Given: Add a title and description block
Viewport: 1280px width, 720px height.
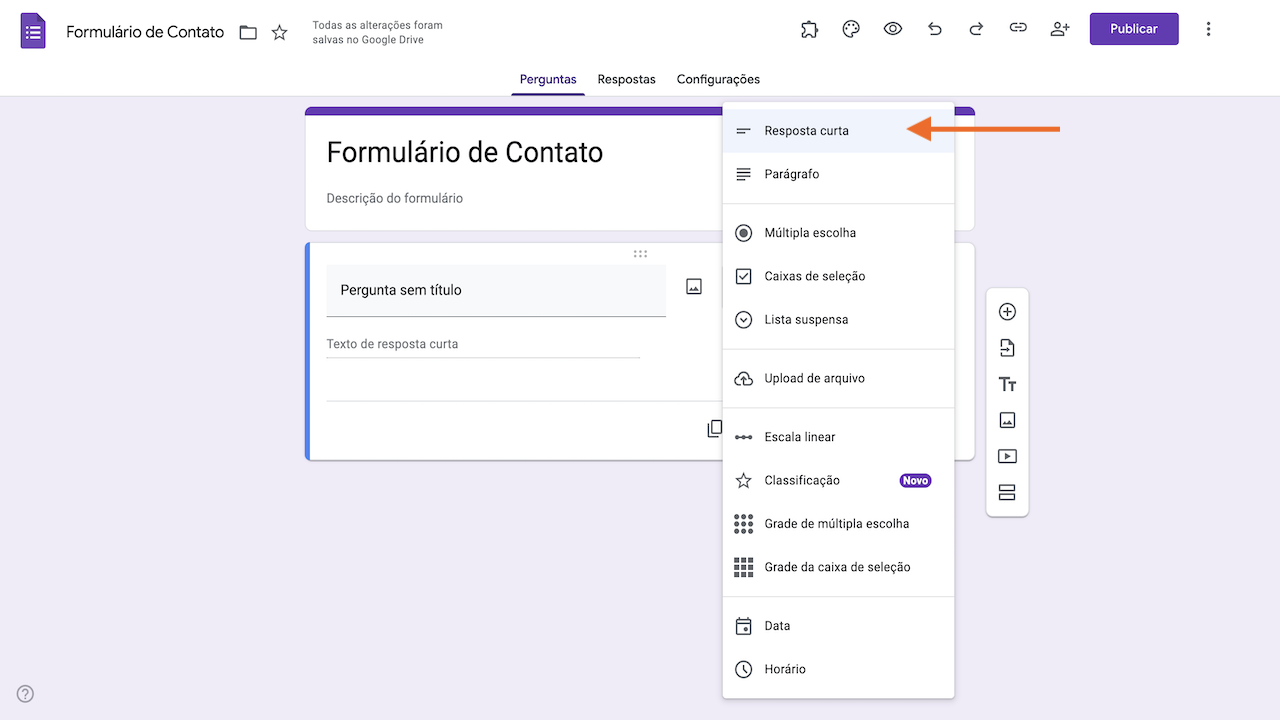Looking at the screenshot, I should [1007, 384].
